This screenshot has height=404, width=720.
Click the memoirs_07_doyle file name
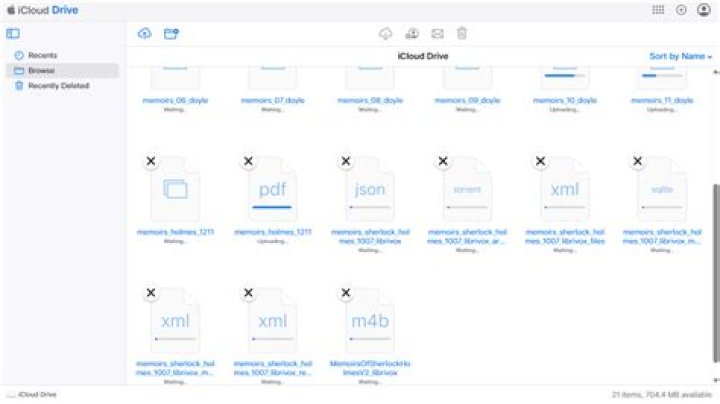pyautogui.click(x=272, y=101)
